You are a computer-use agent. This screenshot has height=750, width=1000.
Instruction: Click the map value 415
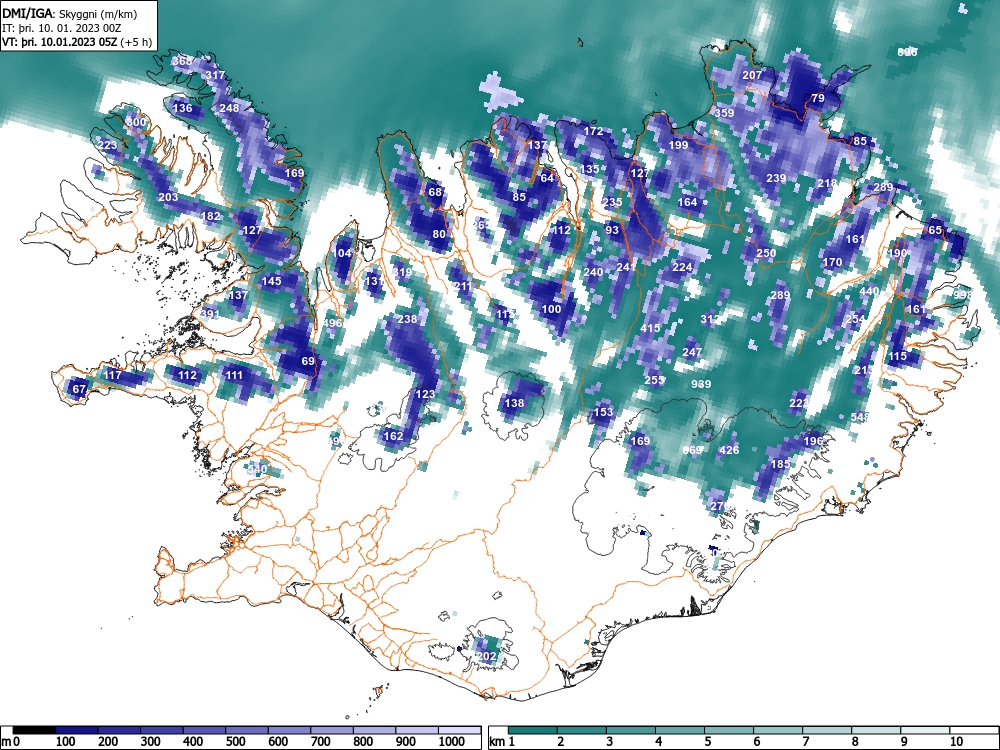pos(650,328)
